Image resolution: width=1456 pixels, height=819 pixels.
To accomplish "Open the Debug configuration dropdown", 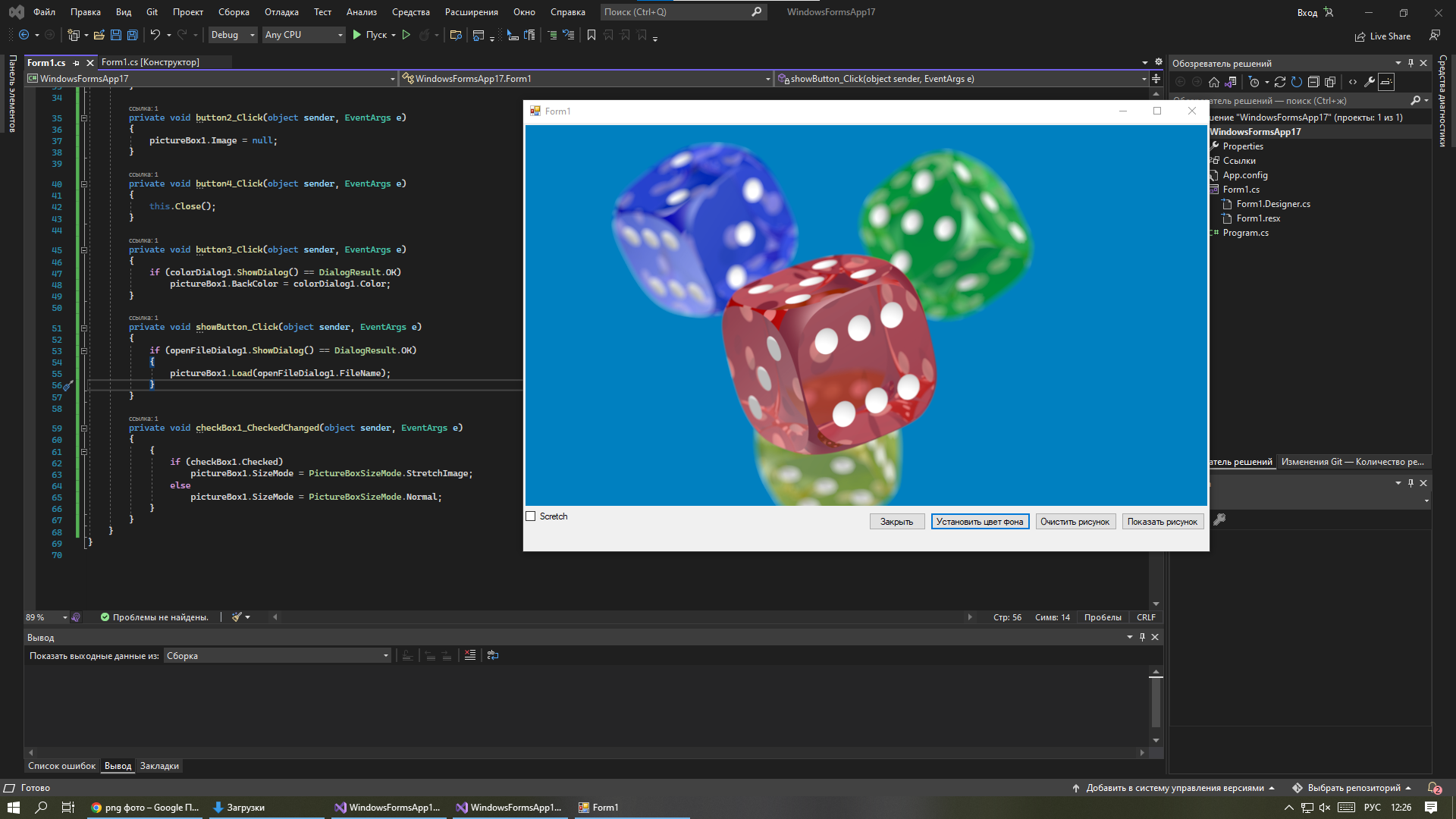I will pos(233,35).
